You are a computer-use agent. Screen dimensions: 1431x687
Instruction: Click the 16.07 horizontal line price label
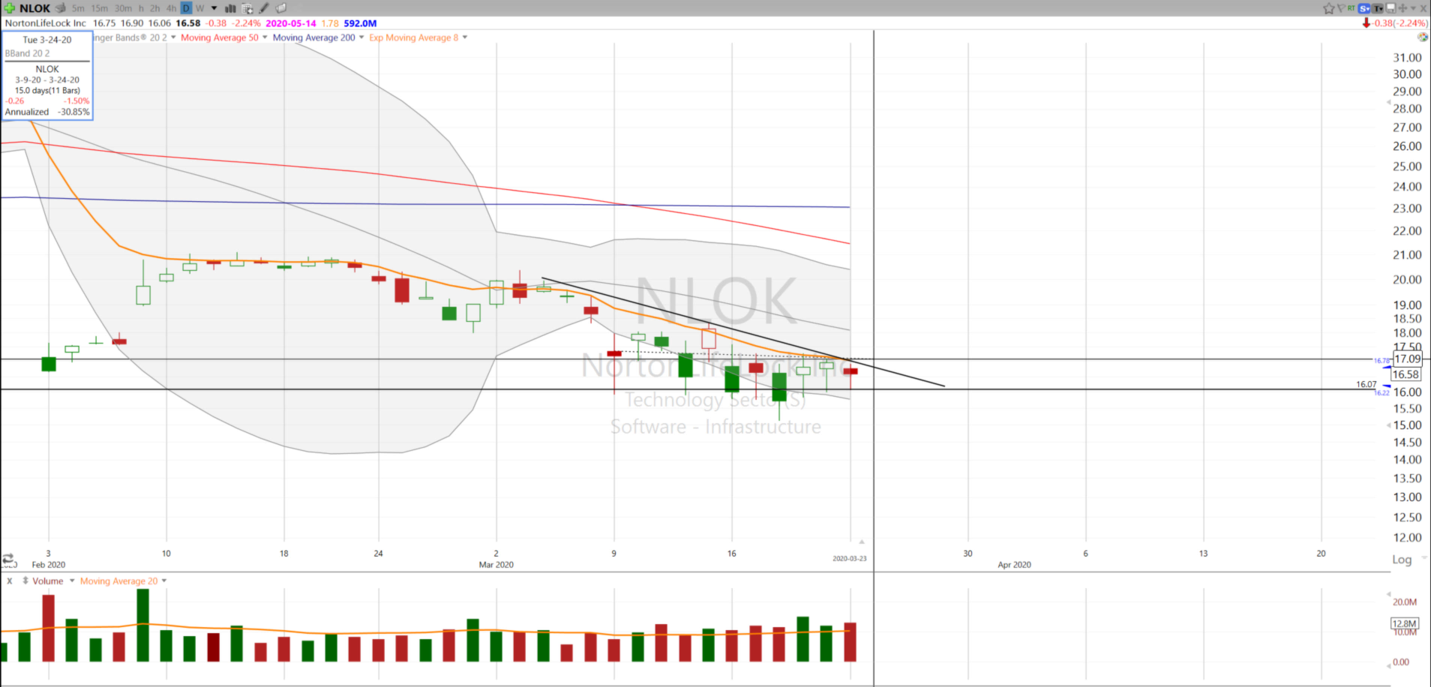pos(1366,384)
